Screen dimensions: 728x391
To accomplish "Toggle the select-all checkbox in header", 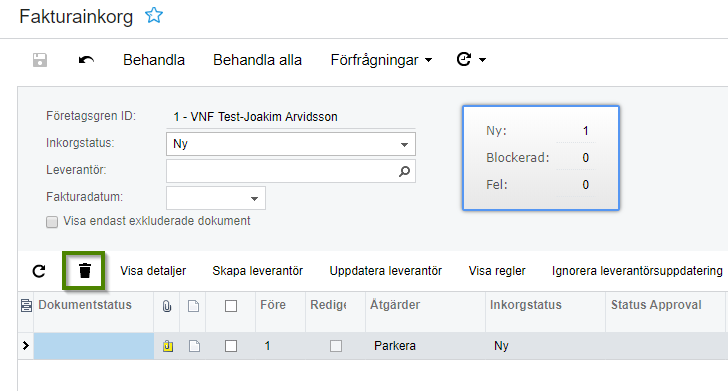I will [231, 306].
